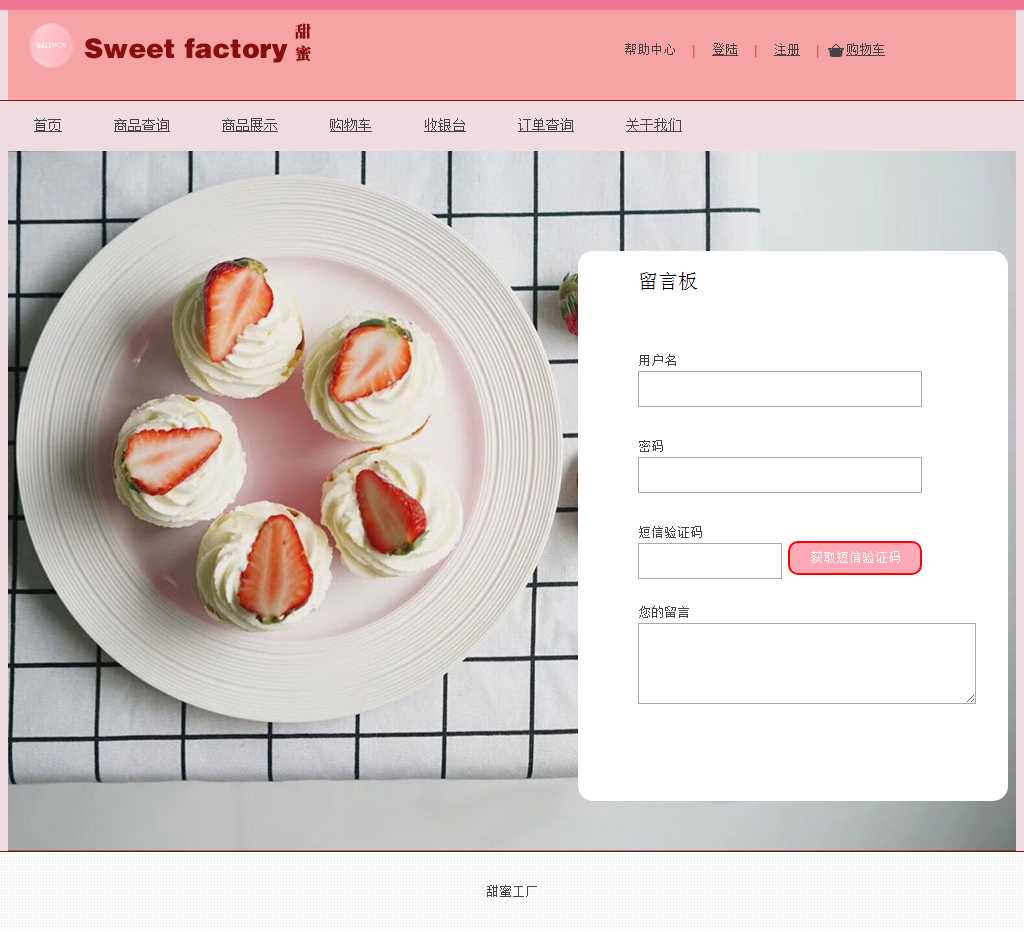Open 收银台 checkout menu item
Image resolution: width=1024 pixels, height=932 pixels.
tap(445, 125)
